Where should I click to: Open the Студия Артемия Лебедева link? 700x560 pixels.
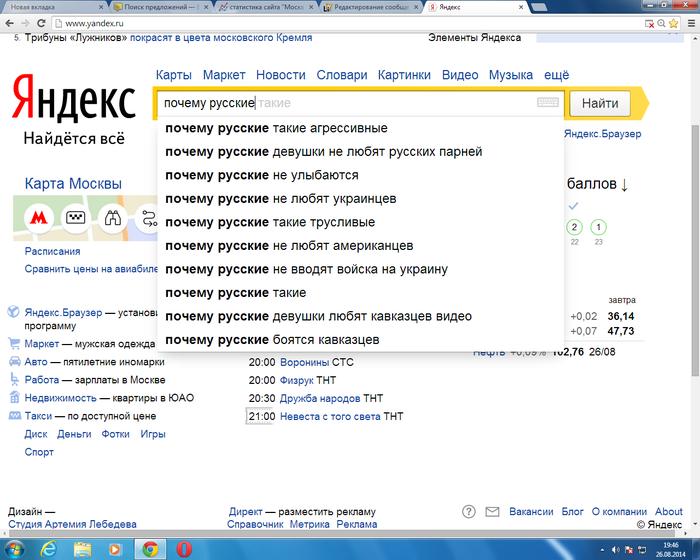72,524
